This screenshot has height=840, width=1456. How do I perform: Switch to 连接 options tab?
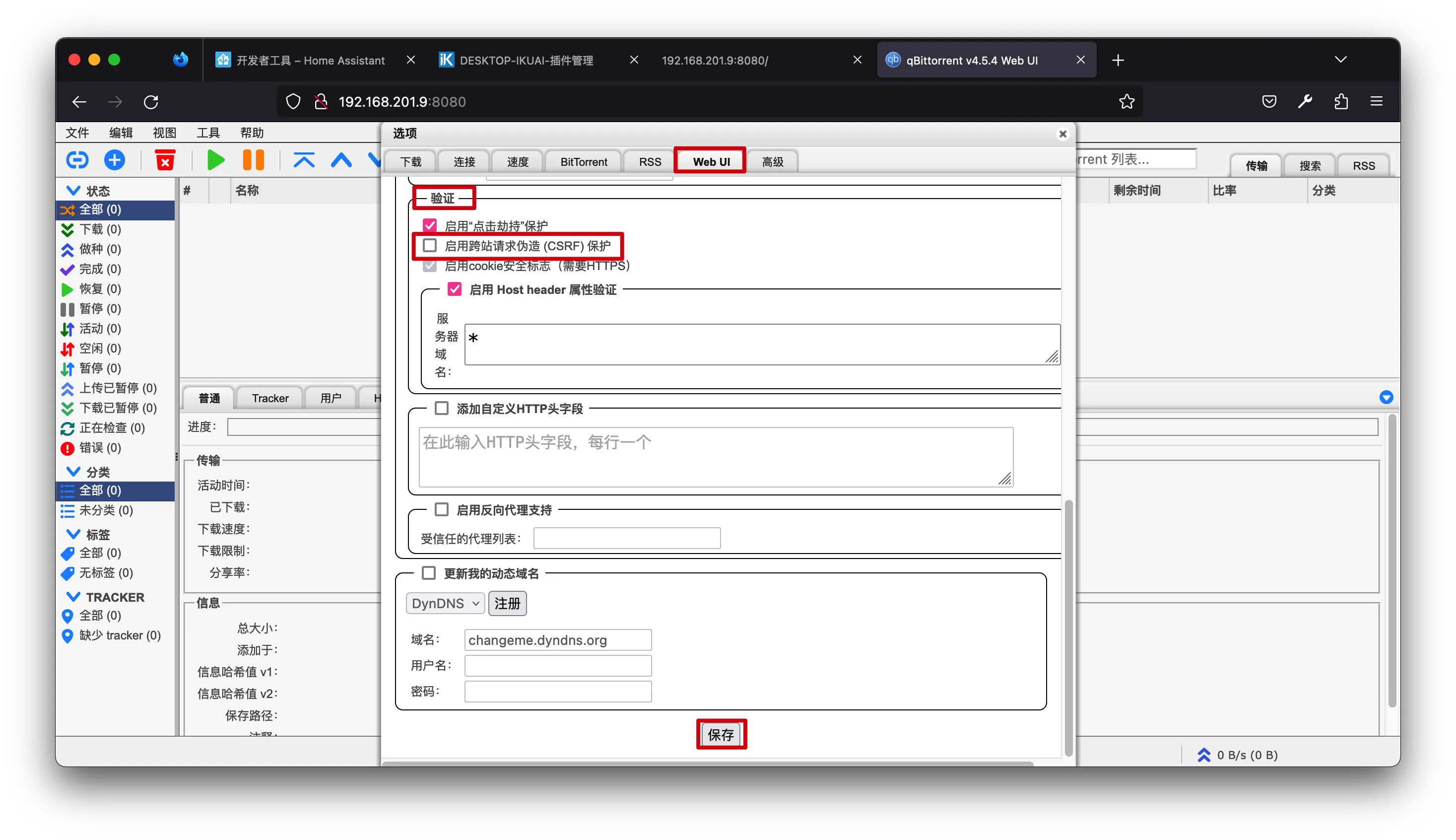(x=464, y=162)
